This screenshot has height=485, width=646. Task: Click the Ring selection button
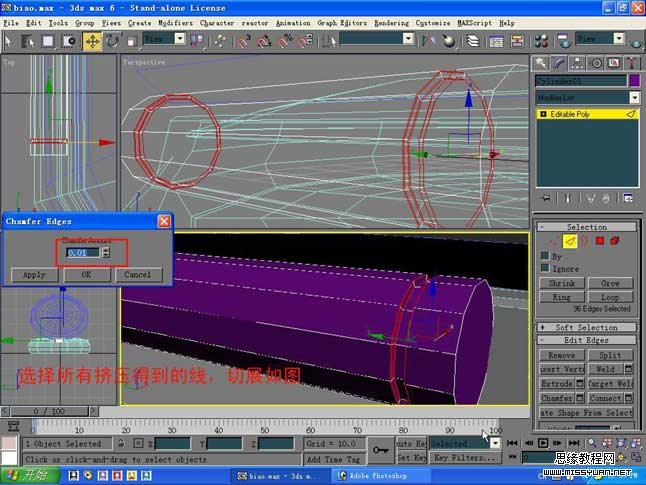562,297
